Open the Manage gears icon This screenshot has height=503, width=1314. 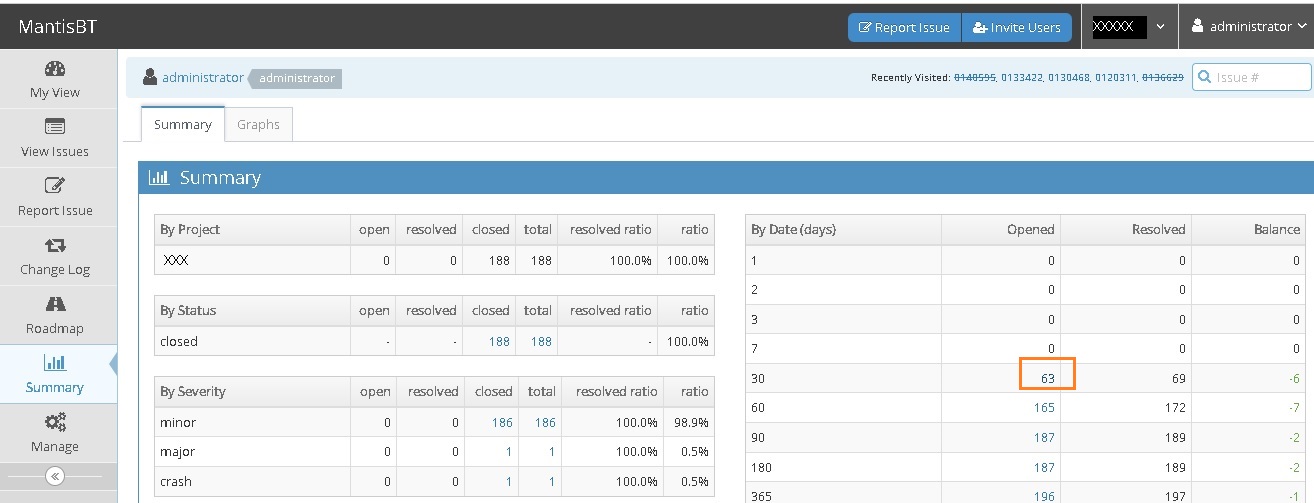(55, 422)
